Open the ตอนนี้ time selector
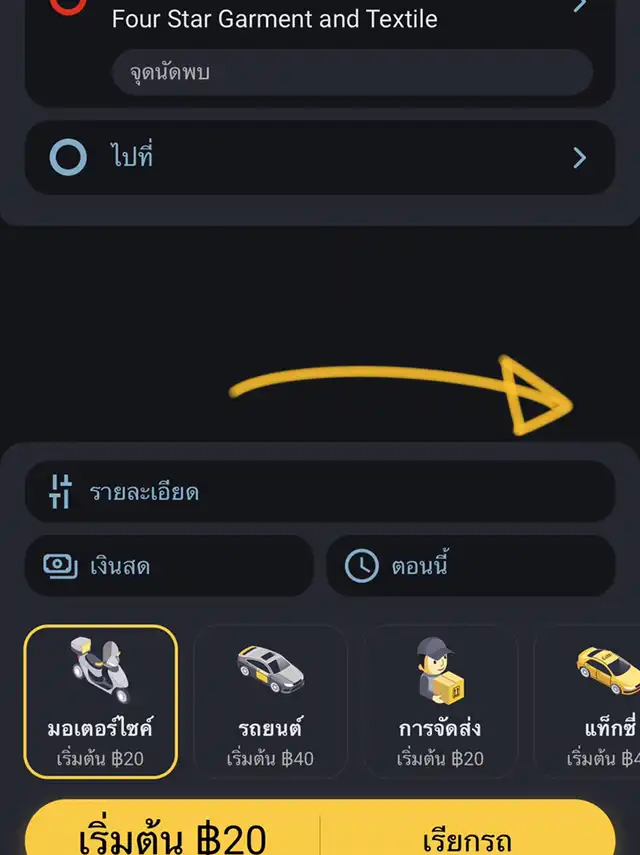 click(x=470, y=566)
